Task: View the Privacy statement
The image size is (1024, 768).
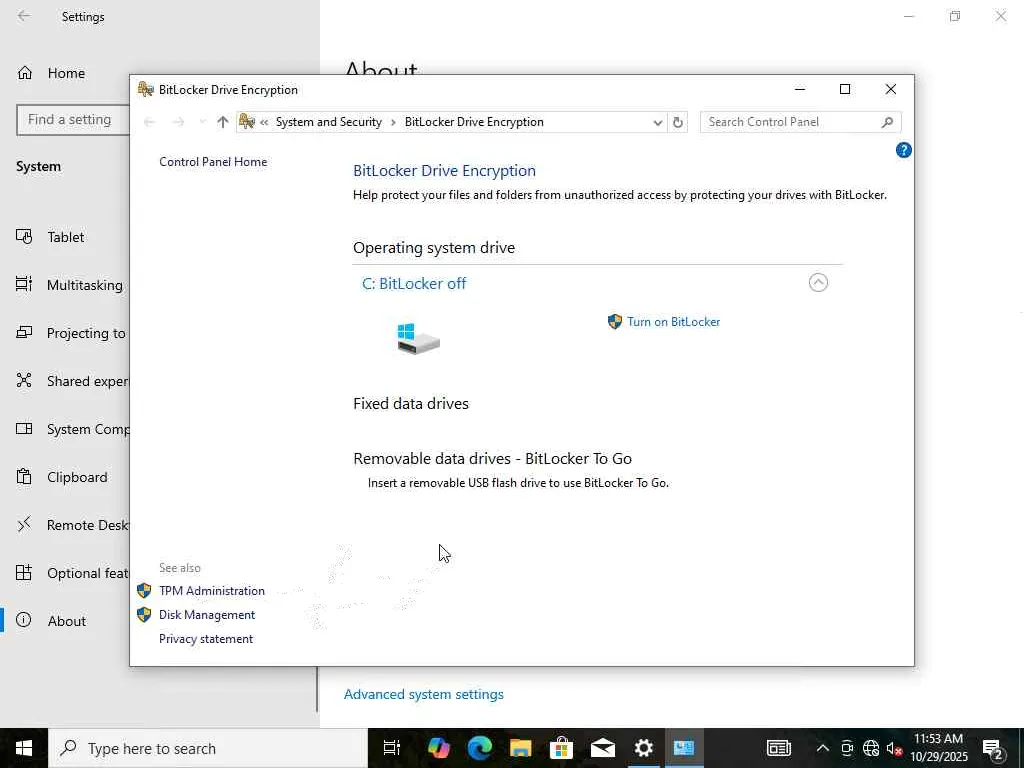Action: coord(206,639)
